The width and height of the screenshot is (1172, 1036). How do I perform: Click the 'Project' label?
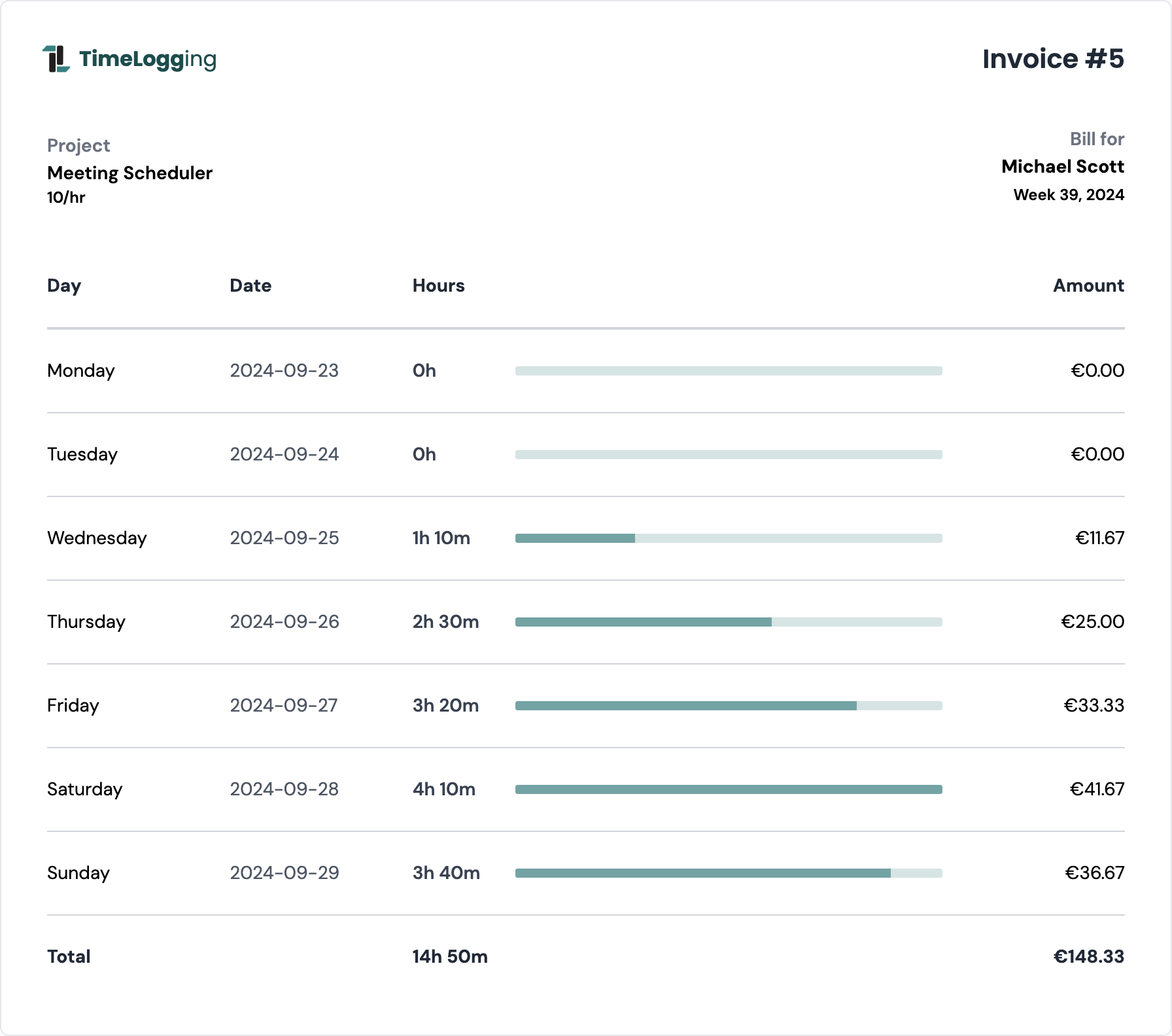78,145
